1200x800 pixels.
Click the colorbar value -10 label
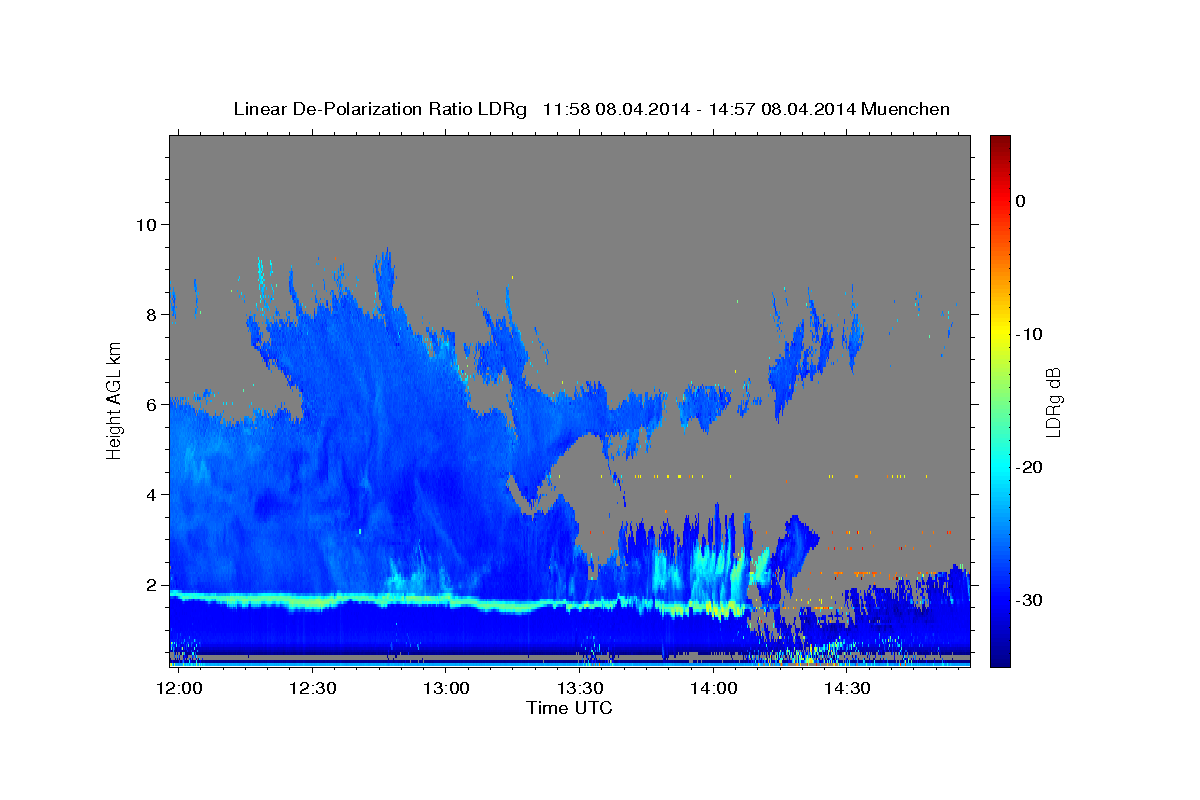tap(1028, 334)
